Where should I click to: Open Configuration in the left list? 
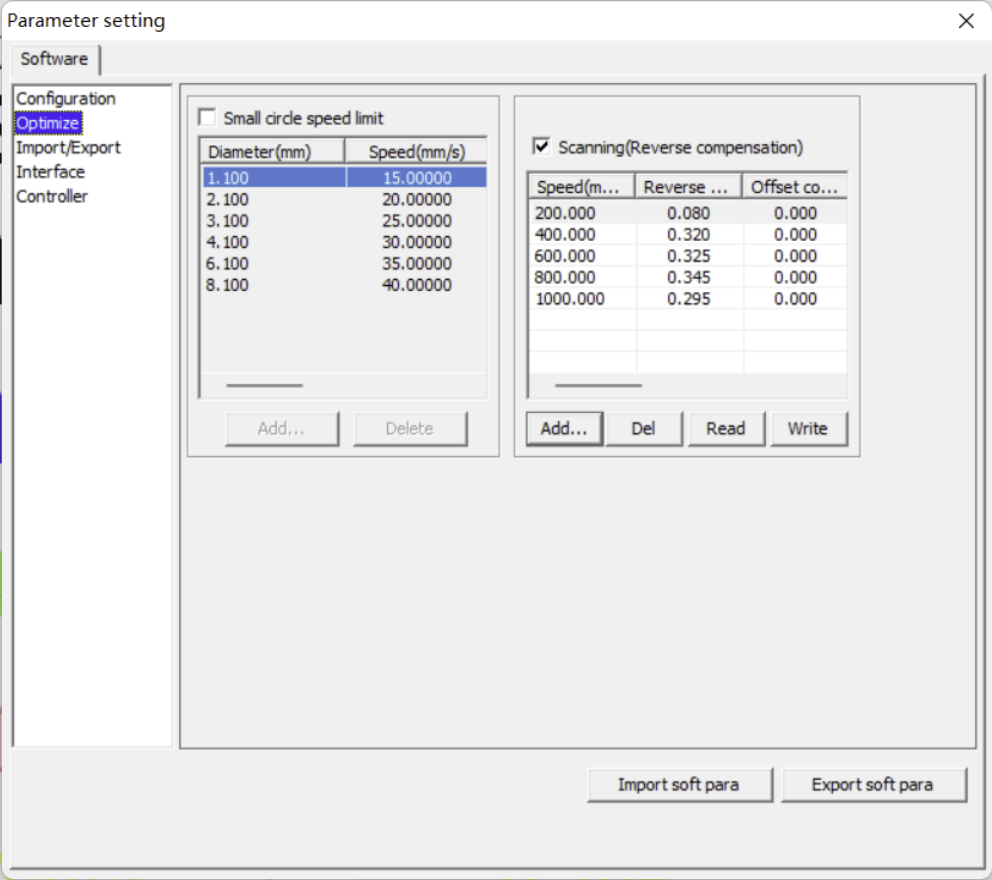[66, 99]
